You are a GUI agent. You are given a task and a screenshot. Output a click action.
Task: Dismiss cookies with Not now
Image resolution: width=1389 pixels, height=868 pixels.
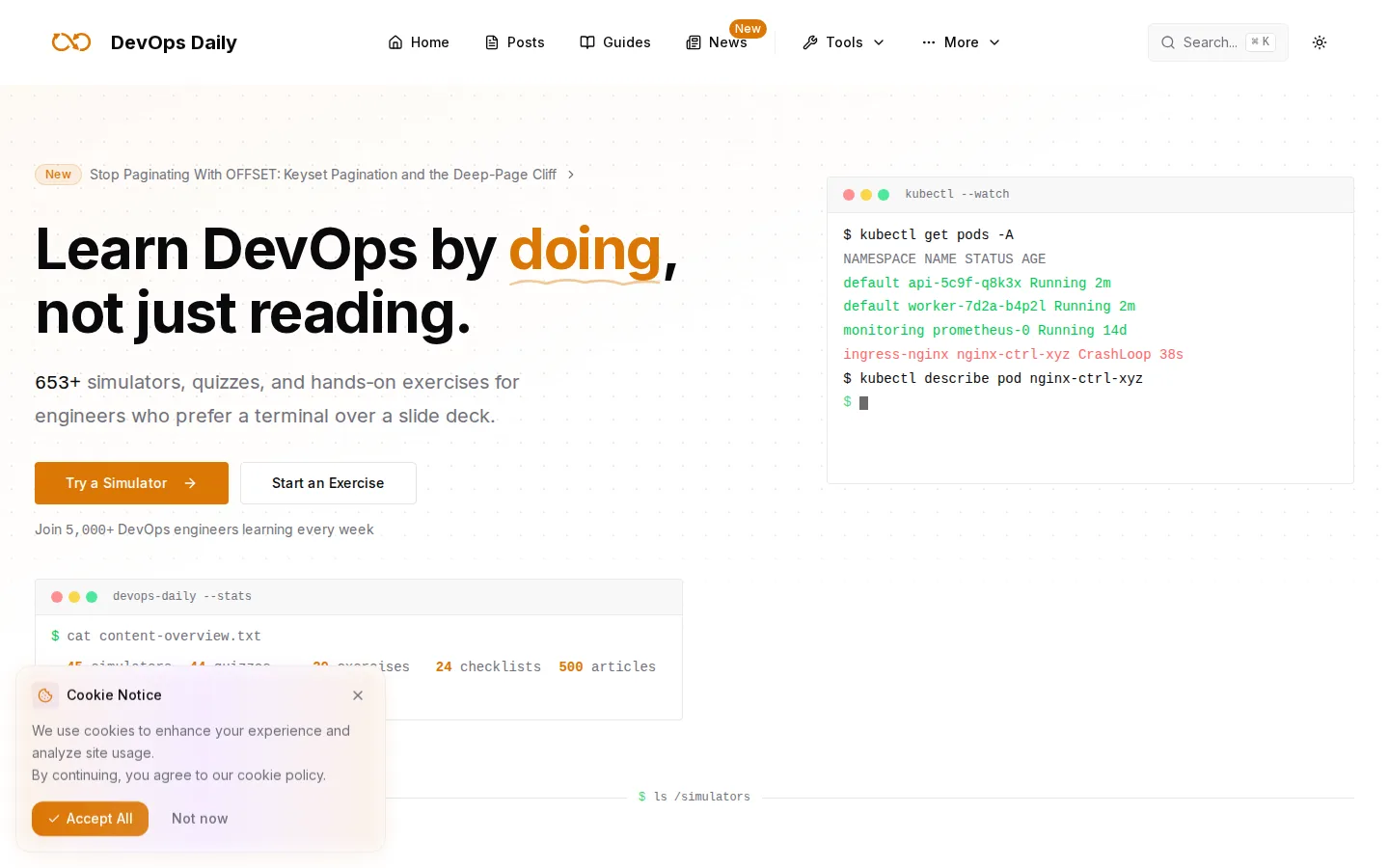[x=200, y=819]
